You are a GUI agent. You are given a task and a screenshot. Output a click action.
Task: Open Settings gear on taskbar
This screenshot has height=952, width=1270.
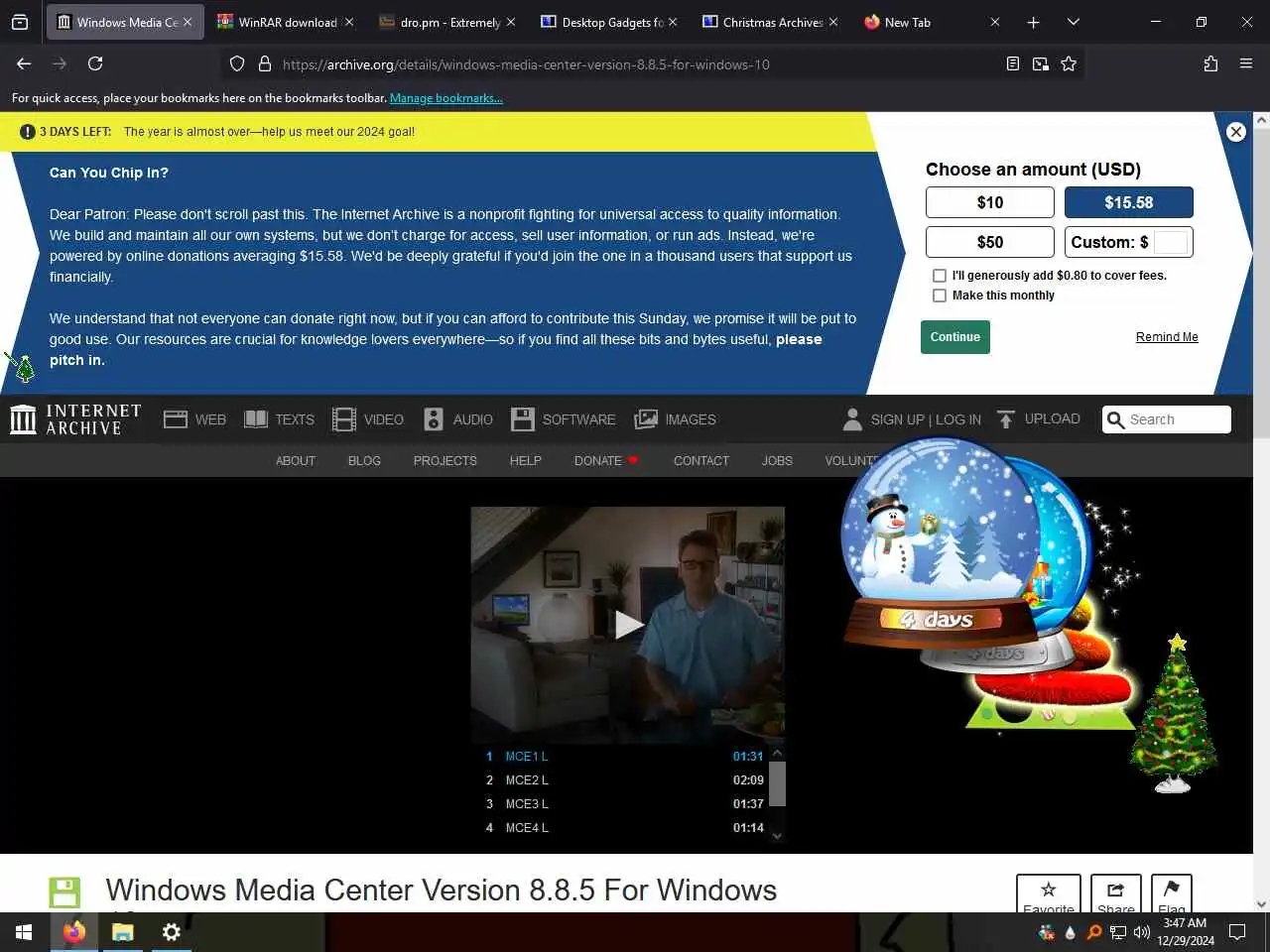click(171, 932)
